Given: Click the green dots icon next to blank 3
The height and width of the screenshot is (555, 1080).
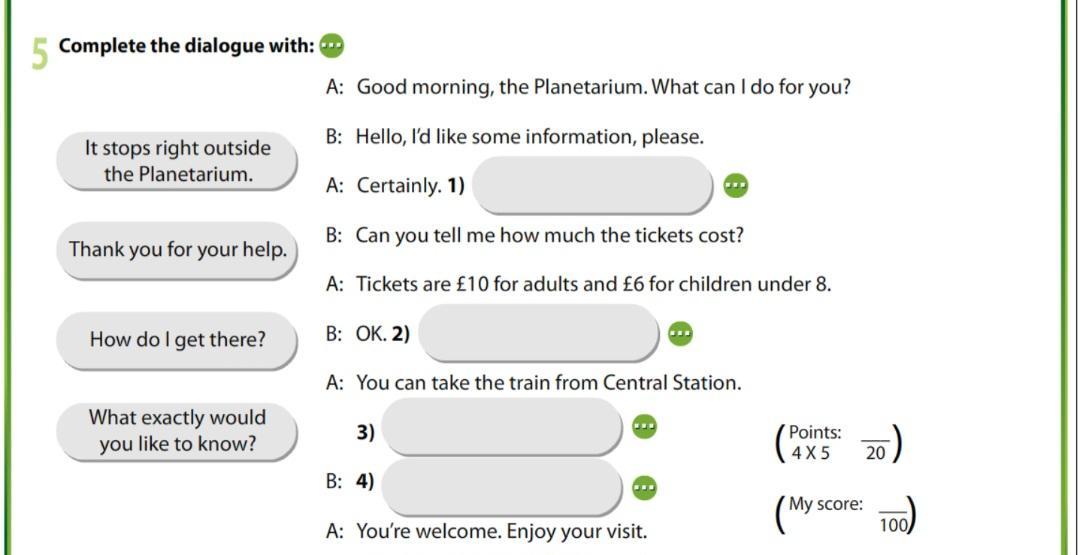Looking at the screenshot, I should tap(645, 426).
